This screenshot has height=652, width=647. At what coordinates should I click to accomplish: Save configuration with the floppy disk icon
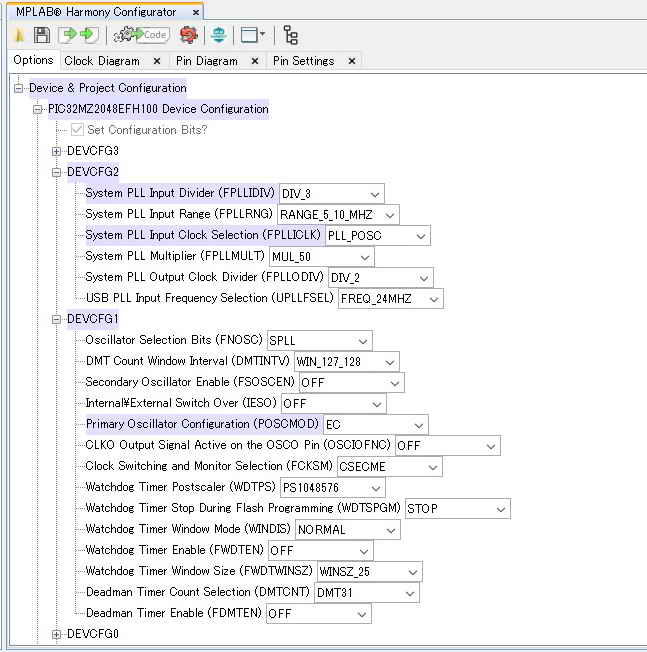(x=42, y=35)
